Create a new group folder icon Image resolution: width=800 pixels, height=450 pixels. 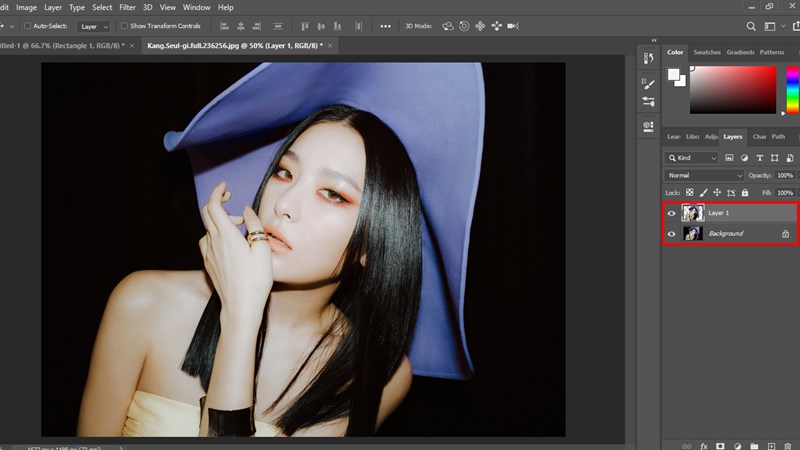(x=754, y=446)
